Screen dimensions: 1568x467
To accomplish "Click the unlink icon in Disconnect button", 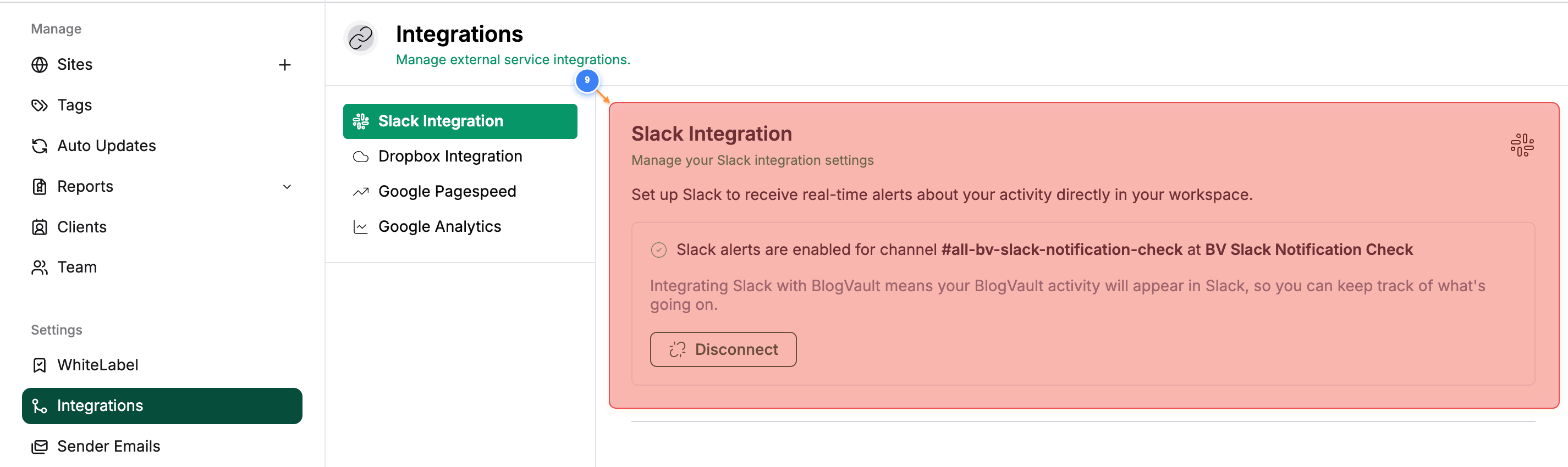I will coord(678,349).
